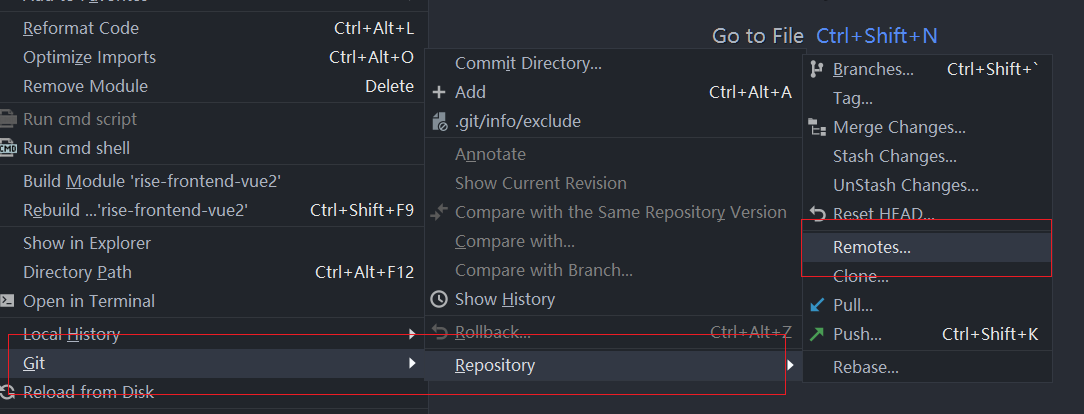Open the Remotes... menu entry
This screenshot has width=1084, height=414.
(927, 247)
